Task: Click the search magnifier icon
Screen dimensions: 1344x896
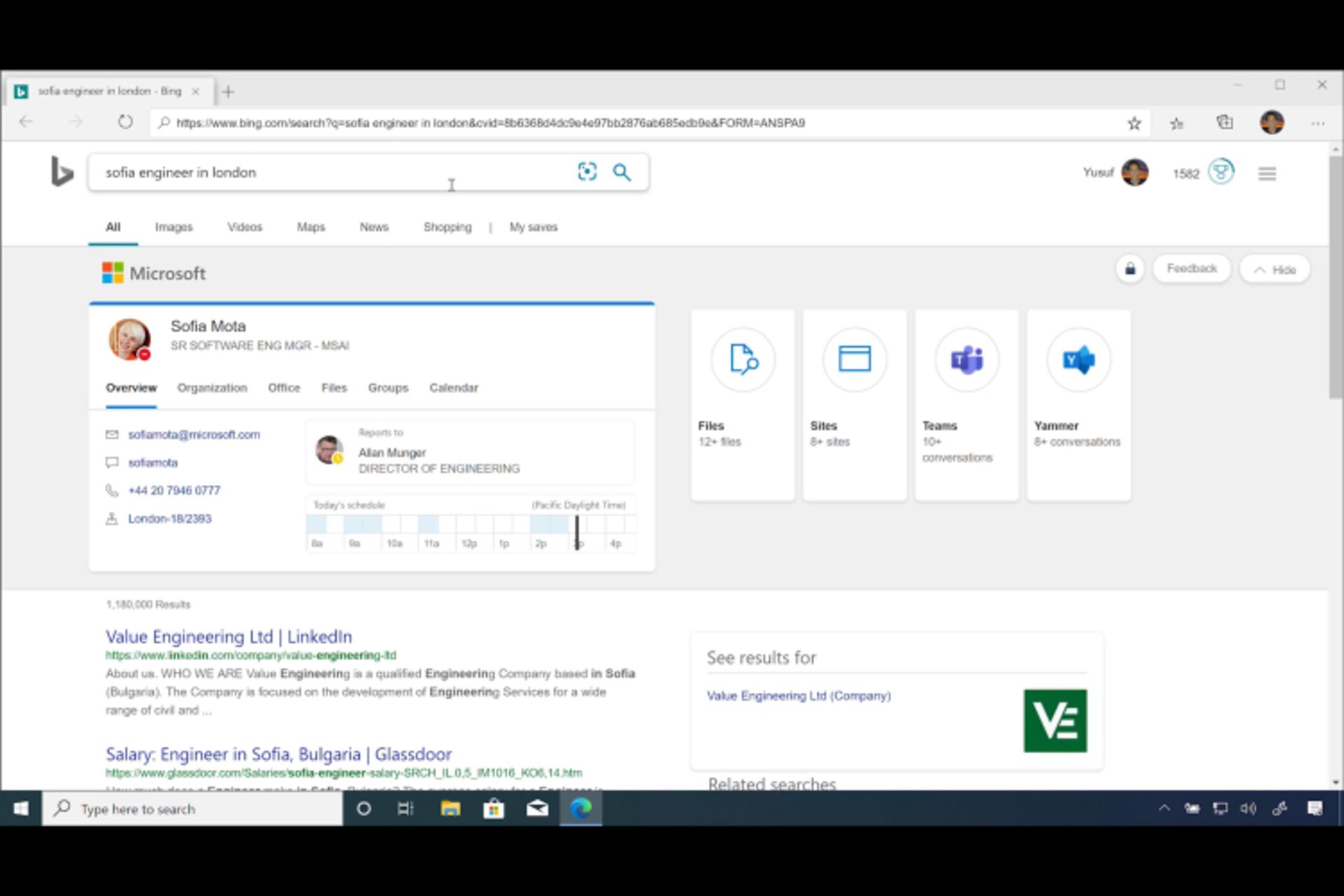Action: coord(622,171)
